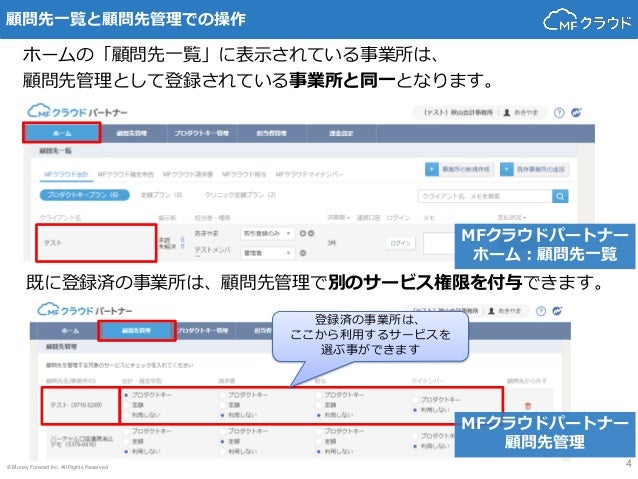Click テスト client name in 顧問先一覧
This screenshot has height=479, width=638.
click(x=53, y=243)
